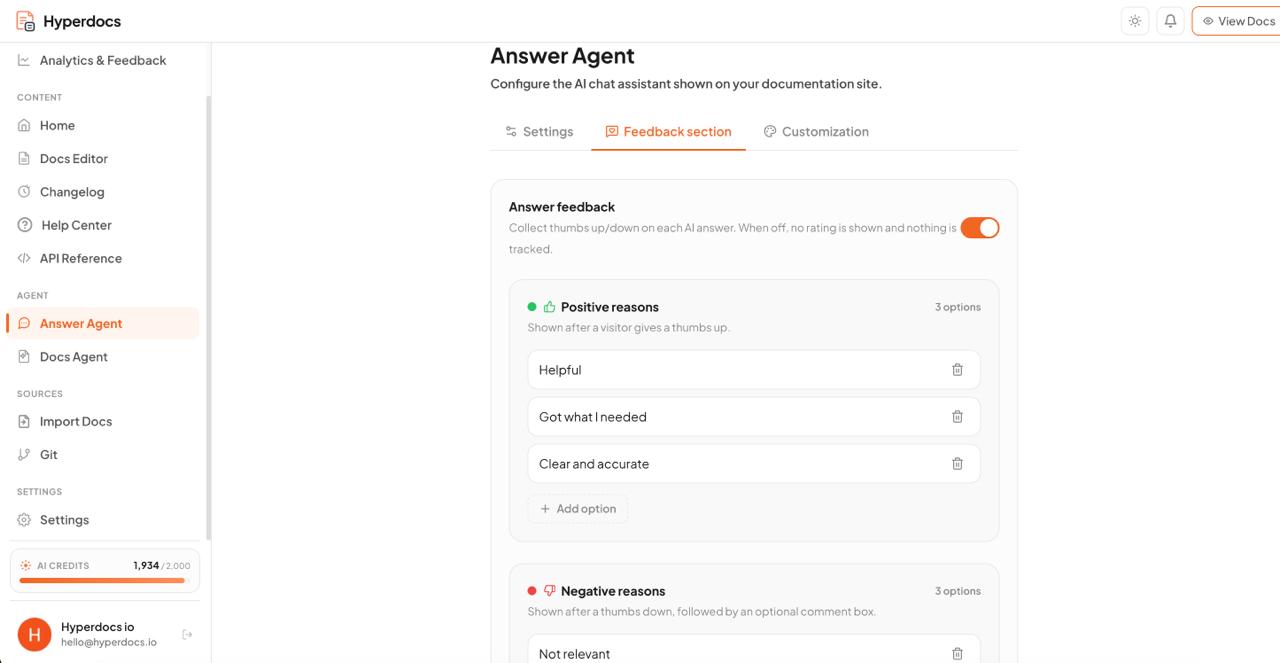Click the Help Center question-mark icon

pos(25,225)
